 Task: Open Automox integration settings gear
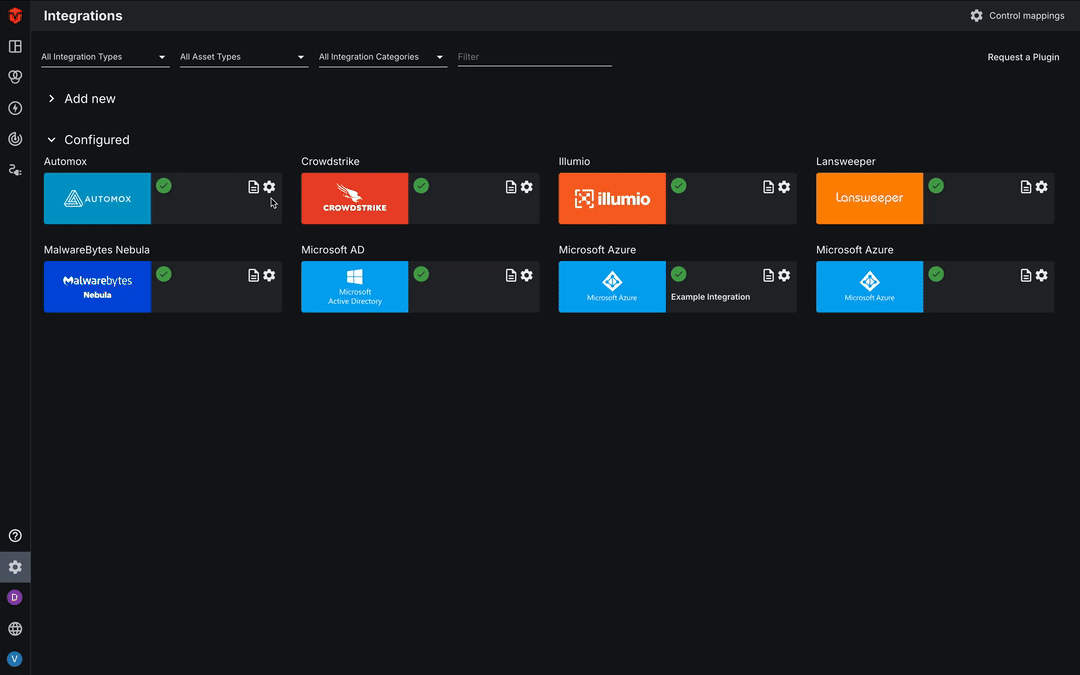click(x=269, y=187)
